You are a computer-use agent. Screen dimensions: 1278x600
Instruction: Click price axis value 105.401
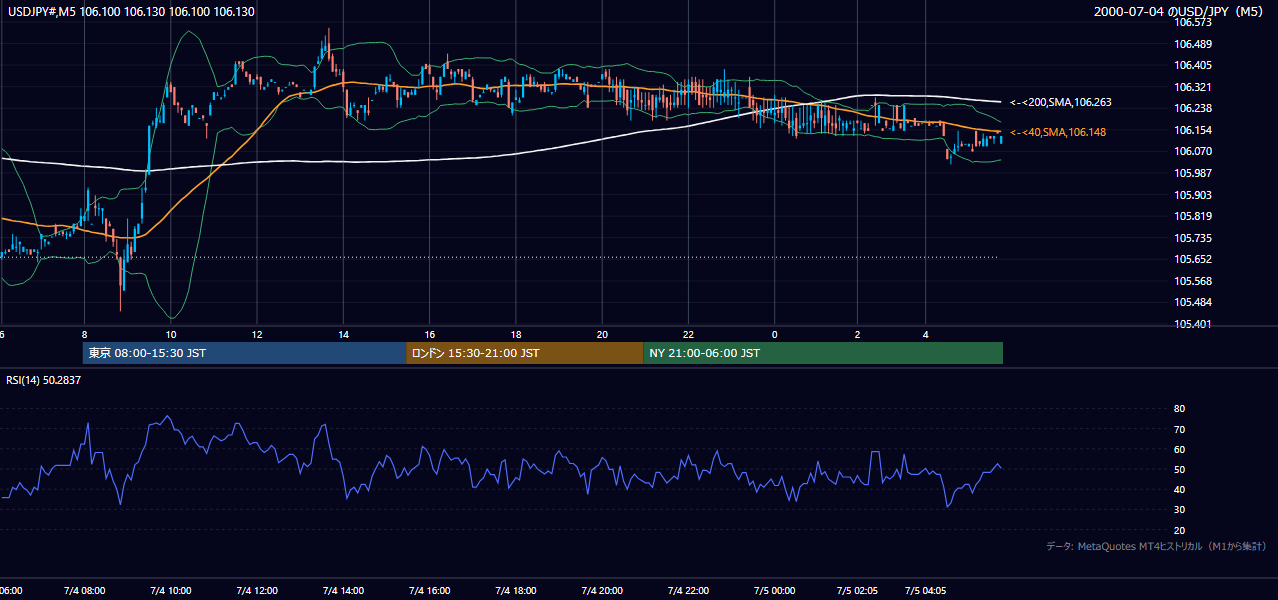tap(1192, 324)
